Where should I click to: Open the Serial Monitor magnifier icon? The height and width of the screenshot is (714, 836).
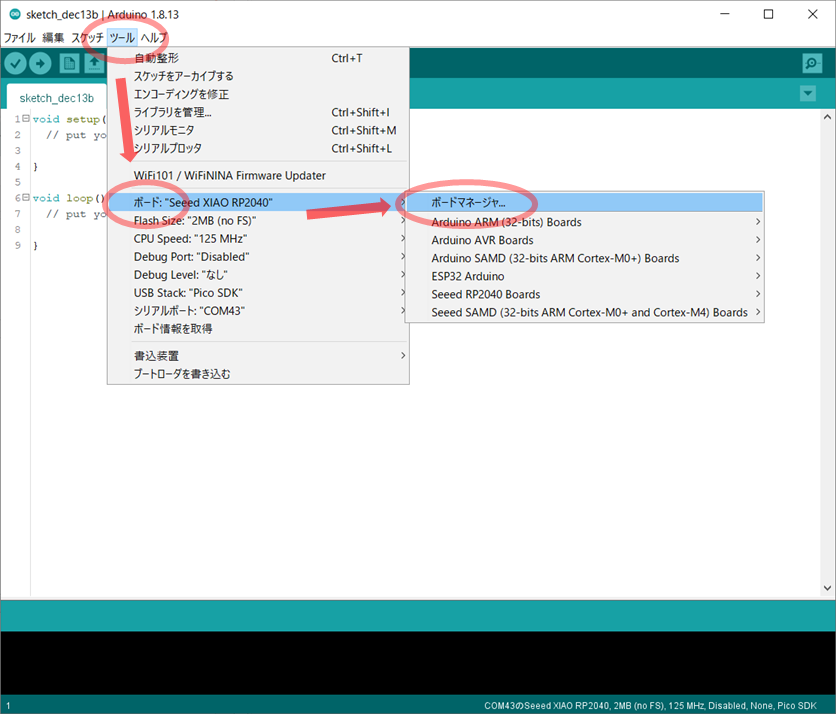coord(811,63)
